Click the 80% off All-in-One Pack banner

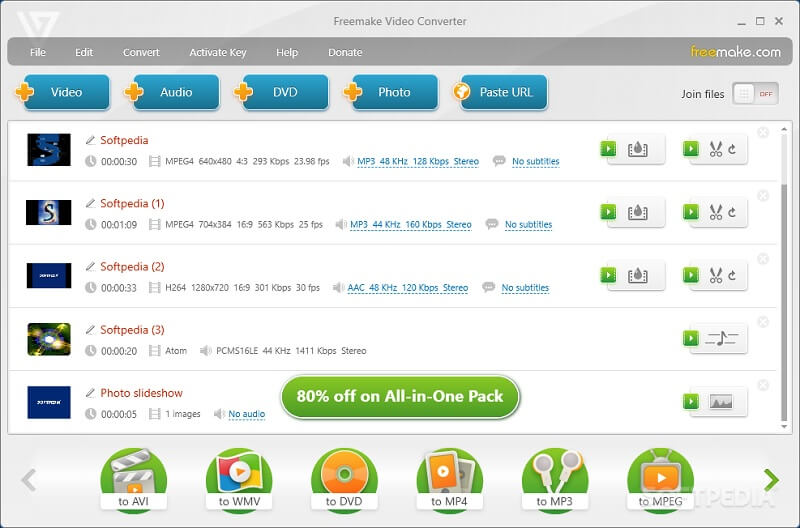coord(400,396)
